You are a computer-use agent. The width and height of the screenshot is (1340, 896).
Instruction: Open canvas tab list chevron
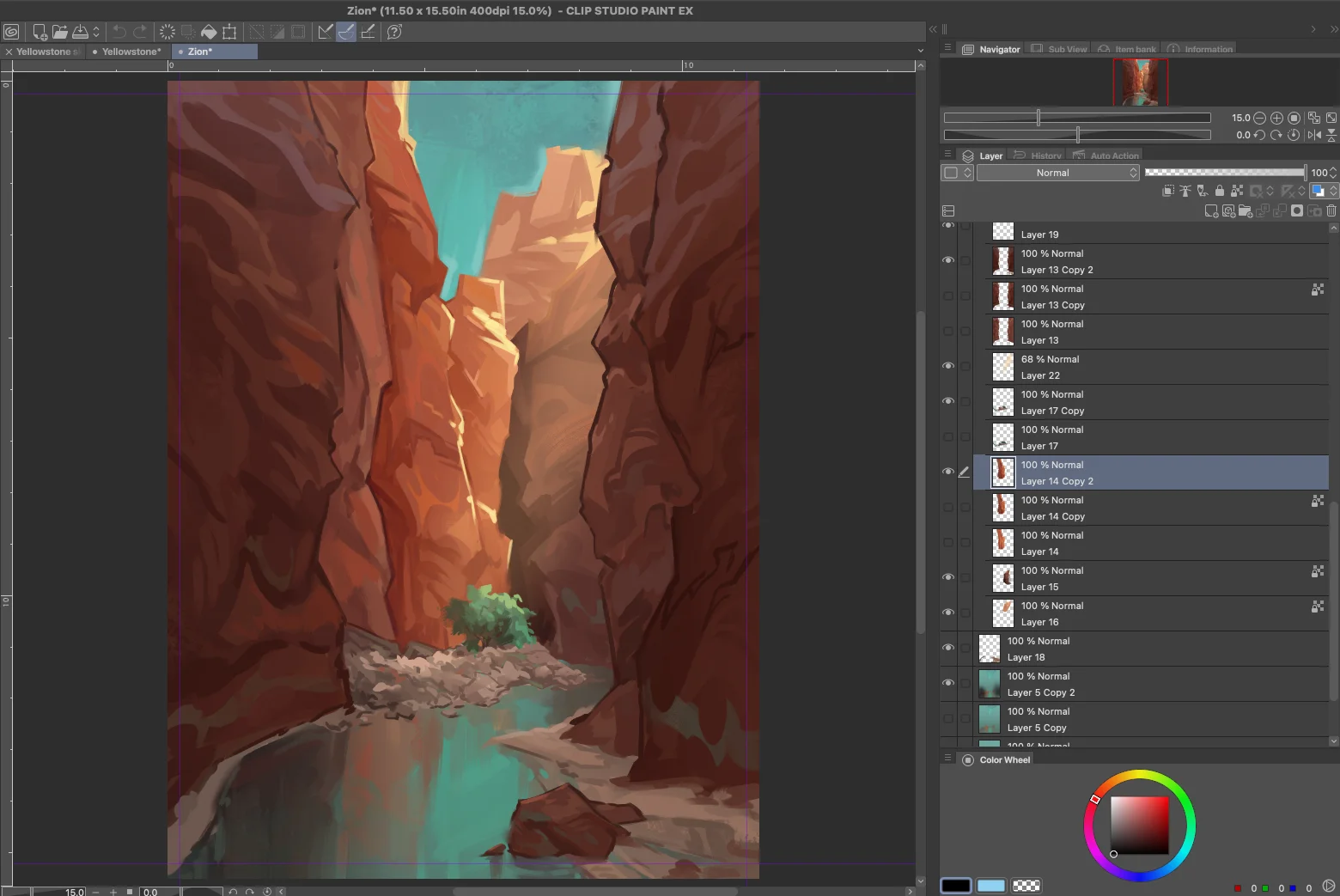(920, 52)
